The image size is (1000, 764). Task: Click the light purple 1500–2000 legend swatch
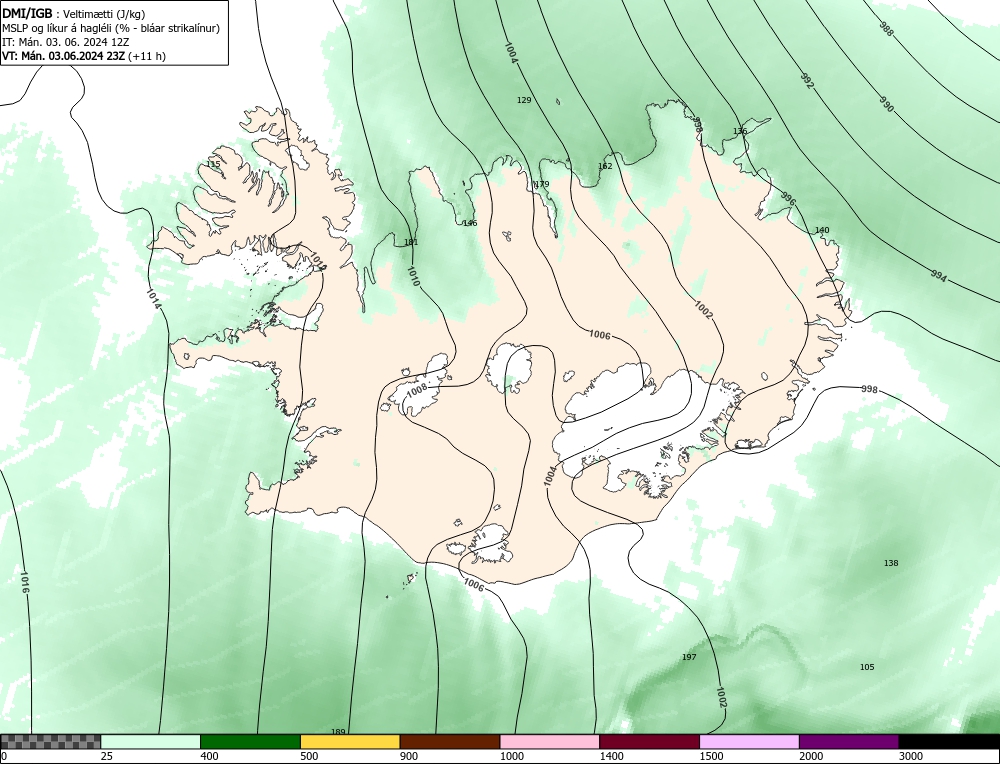[749, 741]
